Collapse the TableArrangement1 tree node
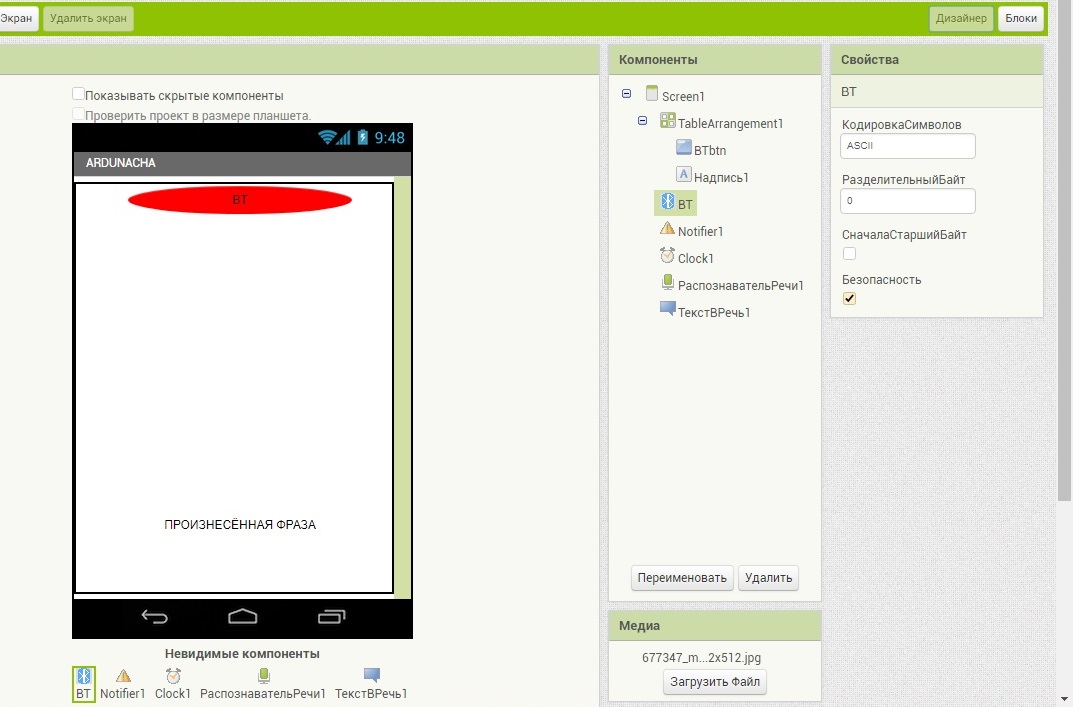 [x=643, y=121]
